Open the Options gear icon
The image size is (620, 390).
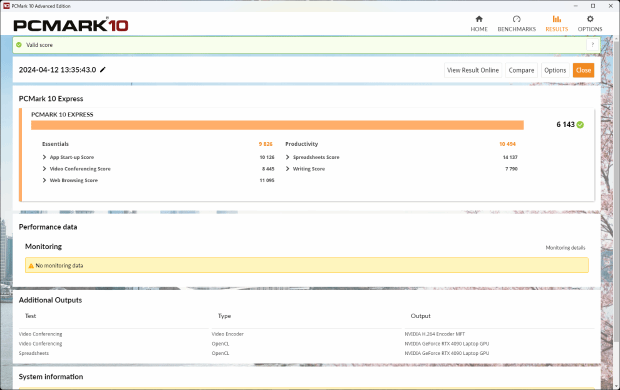pyautogui.click(x=590, y=19)
